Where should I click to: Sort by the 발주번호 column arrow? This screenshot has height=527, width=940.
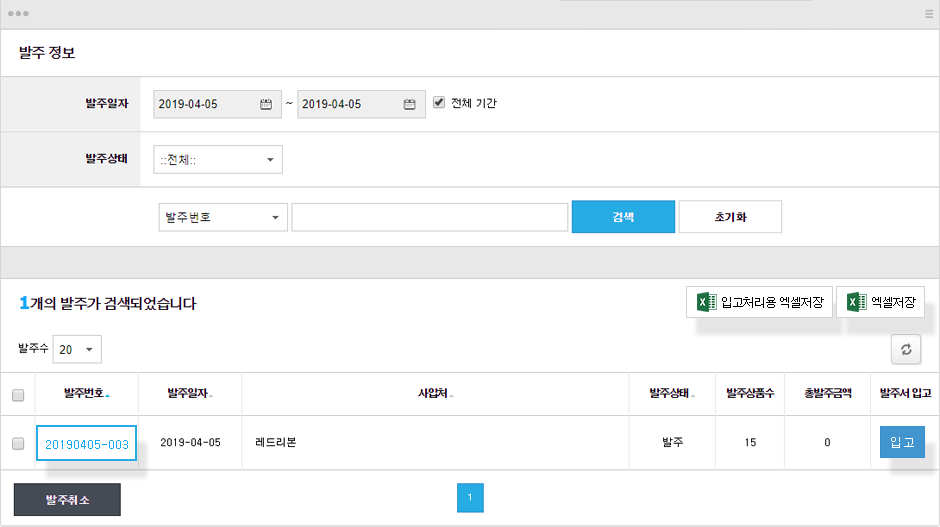[x=107, y=395]
